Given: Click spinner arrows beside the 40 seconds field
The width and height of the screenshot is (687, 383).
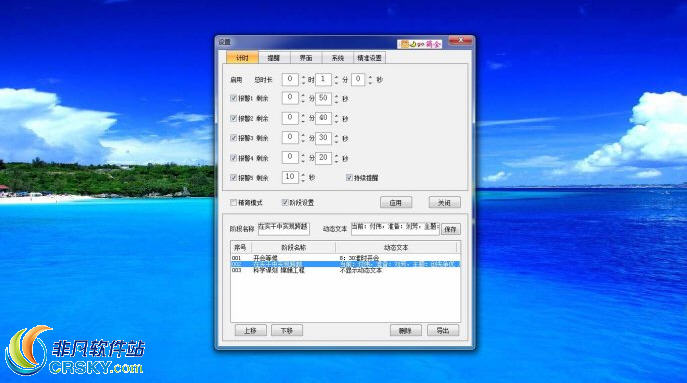Looking at the screenshot, I should click(x=336, y=118).
